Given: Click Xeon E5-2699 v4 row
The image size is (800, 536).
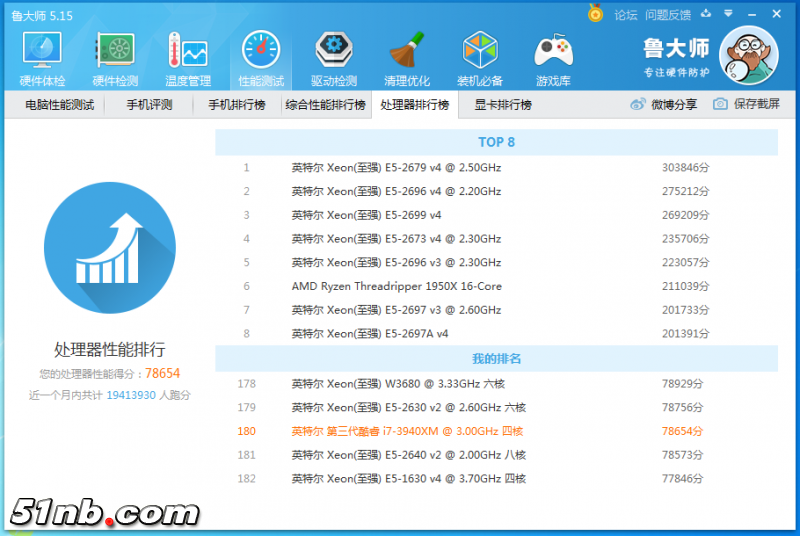Looking at the screenshot, I should coord(496,215).
